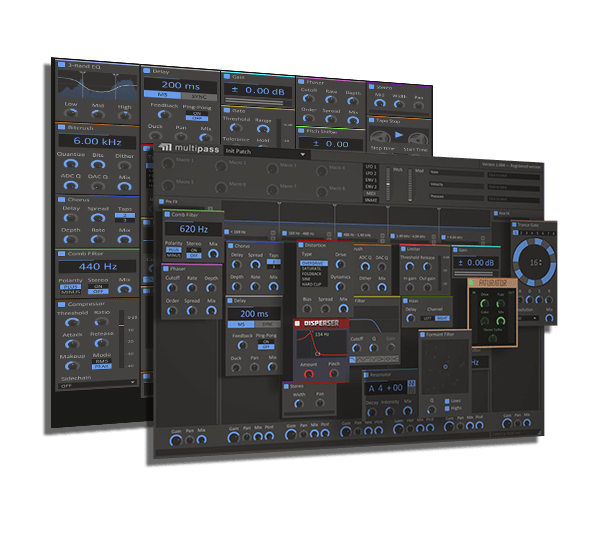Viewport: 600px width, 543px height.
Task: Click the Macro 1 knob in Multipass
Action: coord(168,163)
